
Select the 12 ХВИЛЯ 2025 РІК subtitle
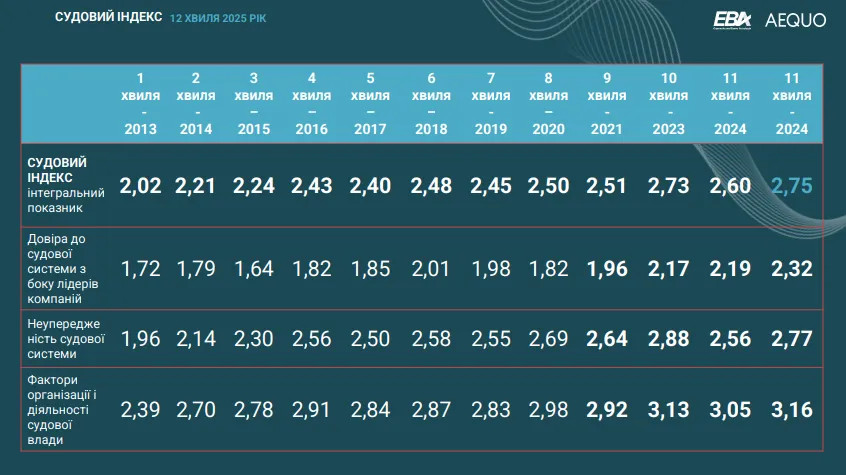pos(218,19)
